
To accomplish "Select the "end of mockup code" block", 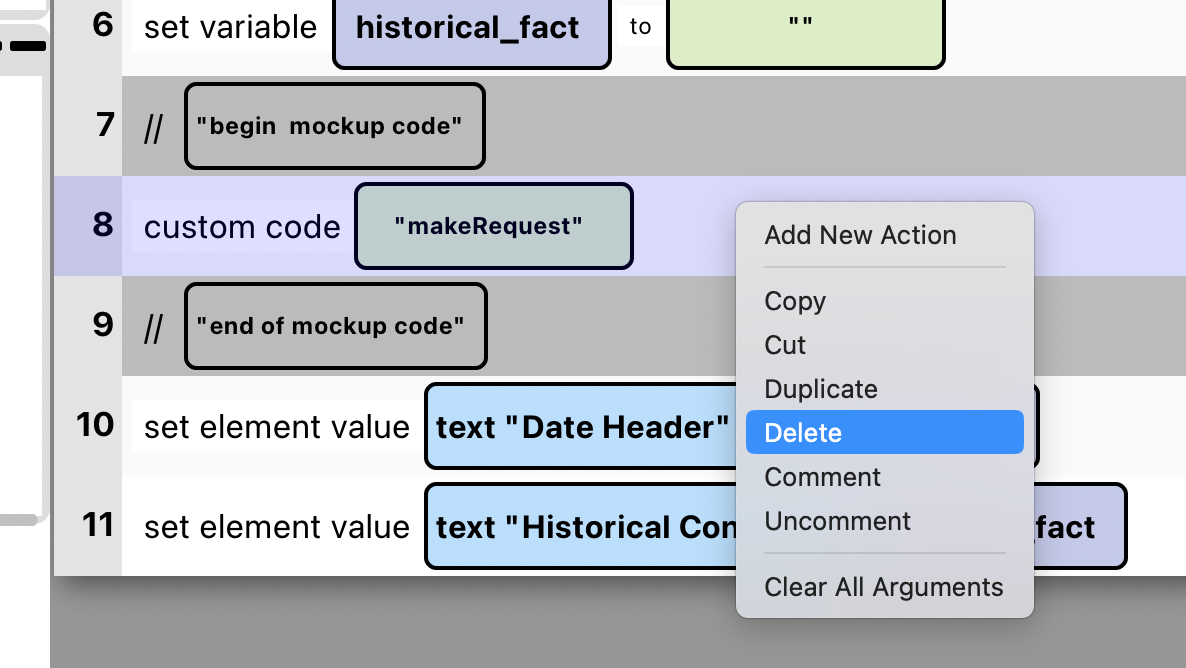I will coord(336,325).
